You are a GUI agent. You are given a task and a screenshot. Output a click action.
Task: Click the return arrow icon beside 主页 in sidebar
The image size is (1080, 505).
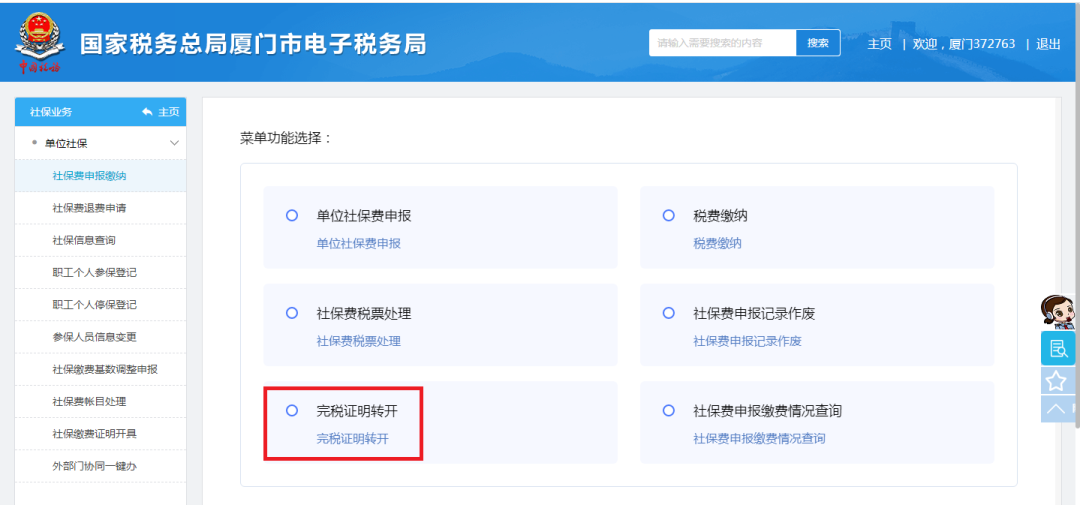click(x=147, y=112)
